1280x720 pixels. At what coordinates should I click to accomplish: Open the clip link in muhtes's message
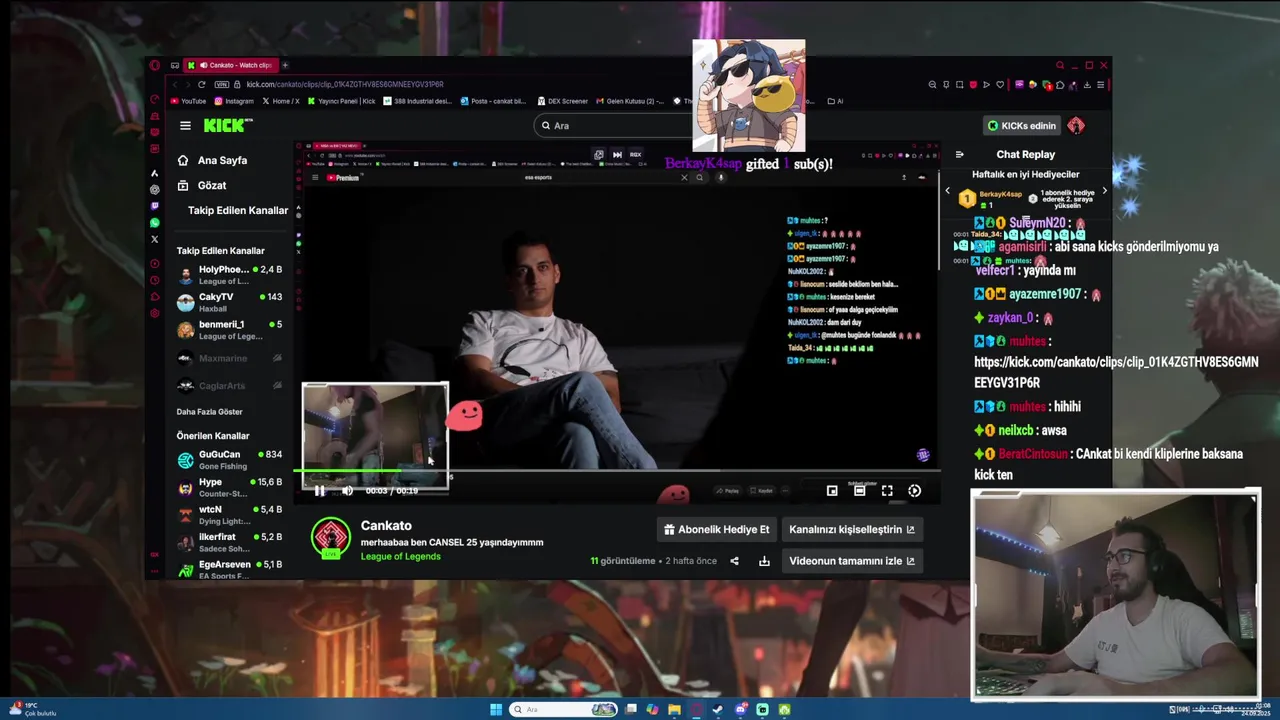point(1116,372)
